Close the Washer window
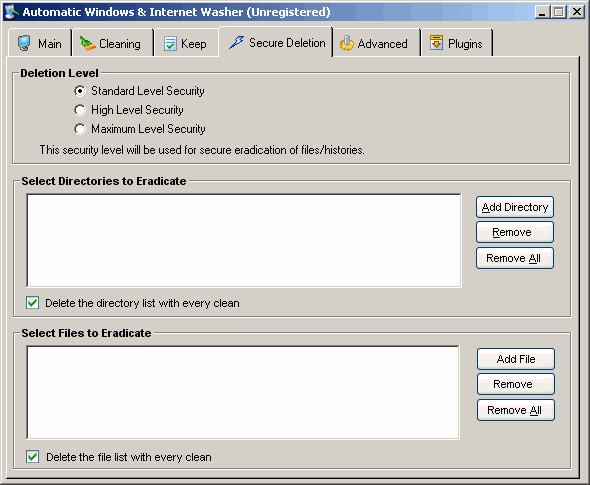The height and width of the screenshot is (485, 590). click(576, 12)
